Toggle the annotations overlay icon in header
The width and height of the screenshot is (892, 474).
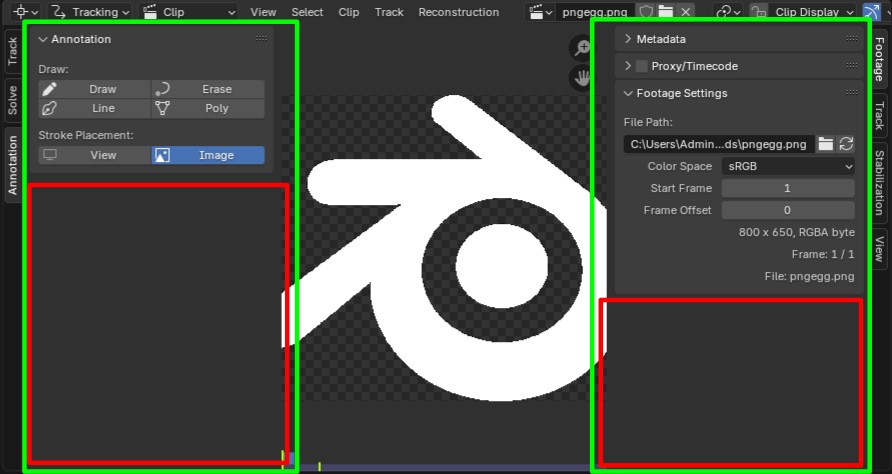coord(872,12)
